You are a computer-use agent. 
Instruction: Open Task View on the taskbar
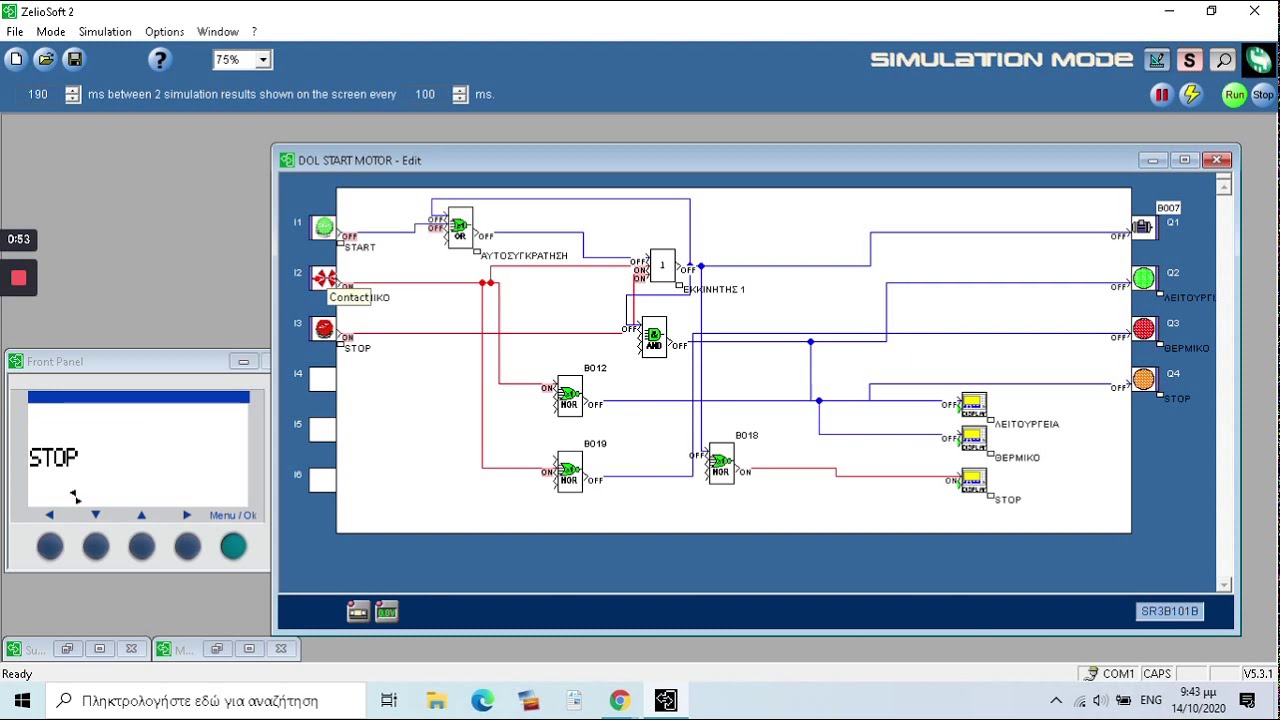(389, 701)
